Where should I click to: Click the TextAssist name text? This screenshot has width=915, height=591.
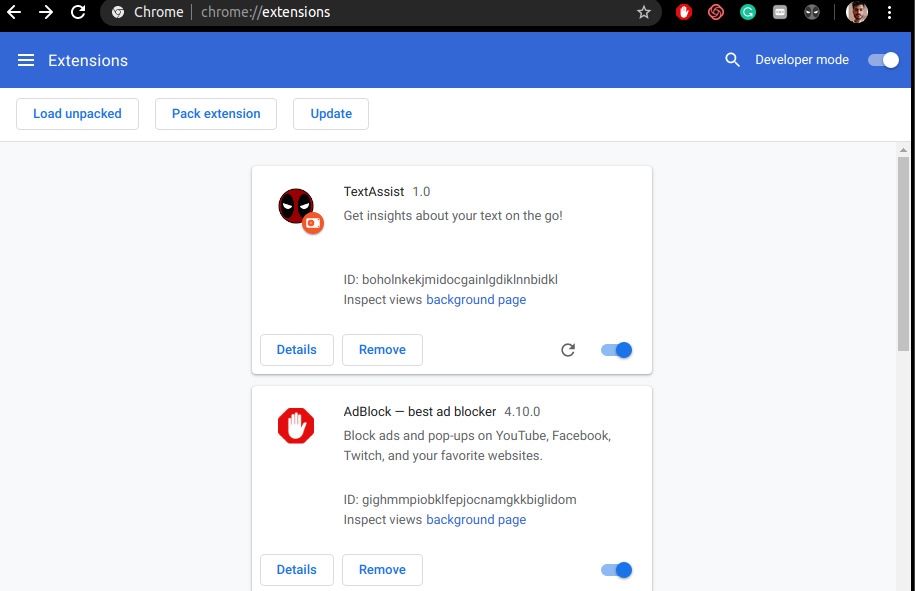[x=373, y=192]
